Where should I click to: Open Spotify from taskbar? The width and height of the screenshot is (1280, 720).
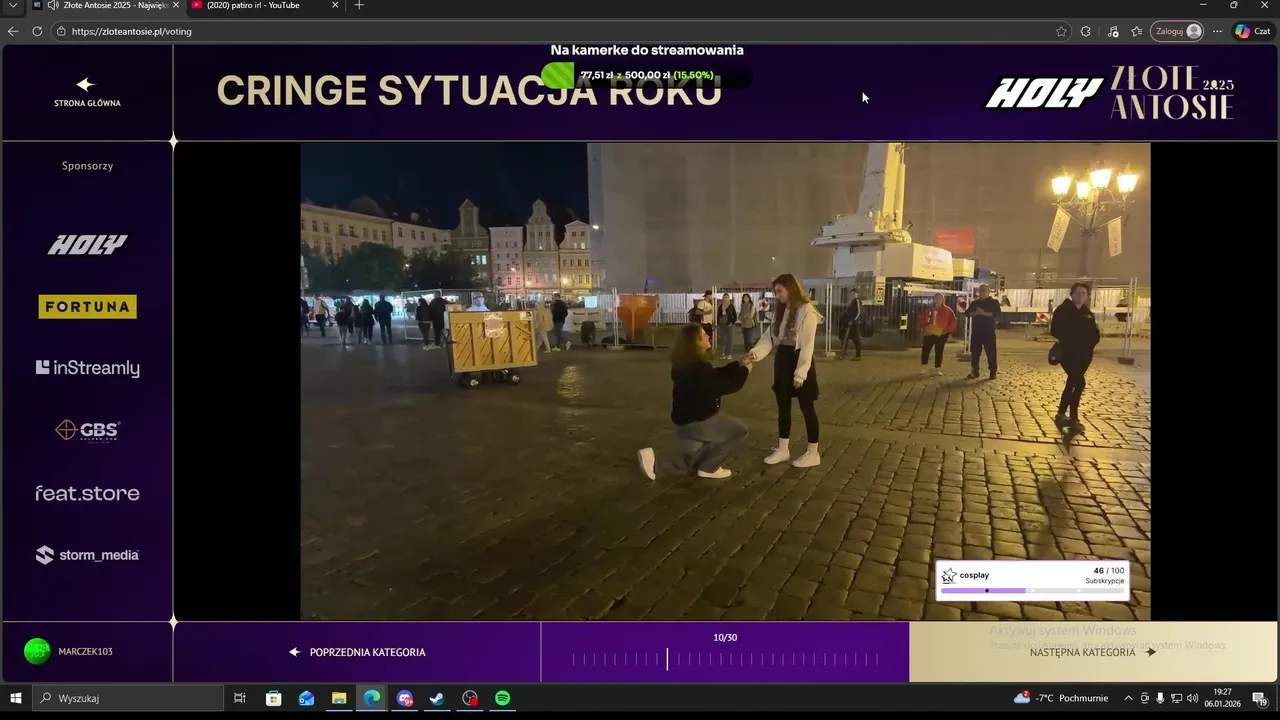(503, 698)
